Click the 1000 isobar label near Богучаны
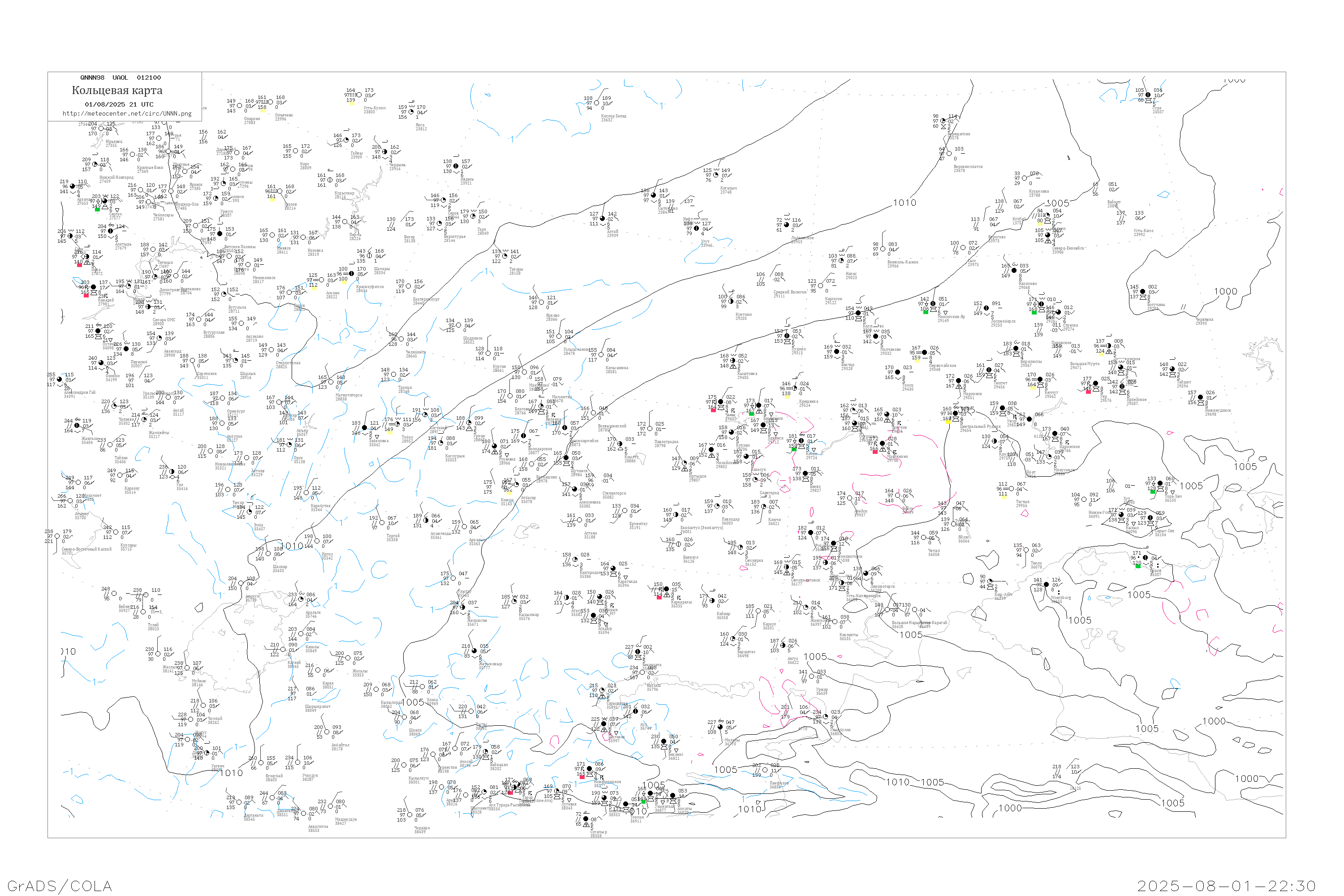This screenshot has height=896, width=1344. (1225, 292)
